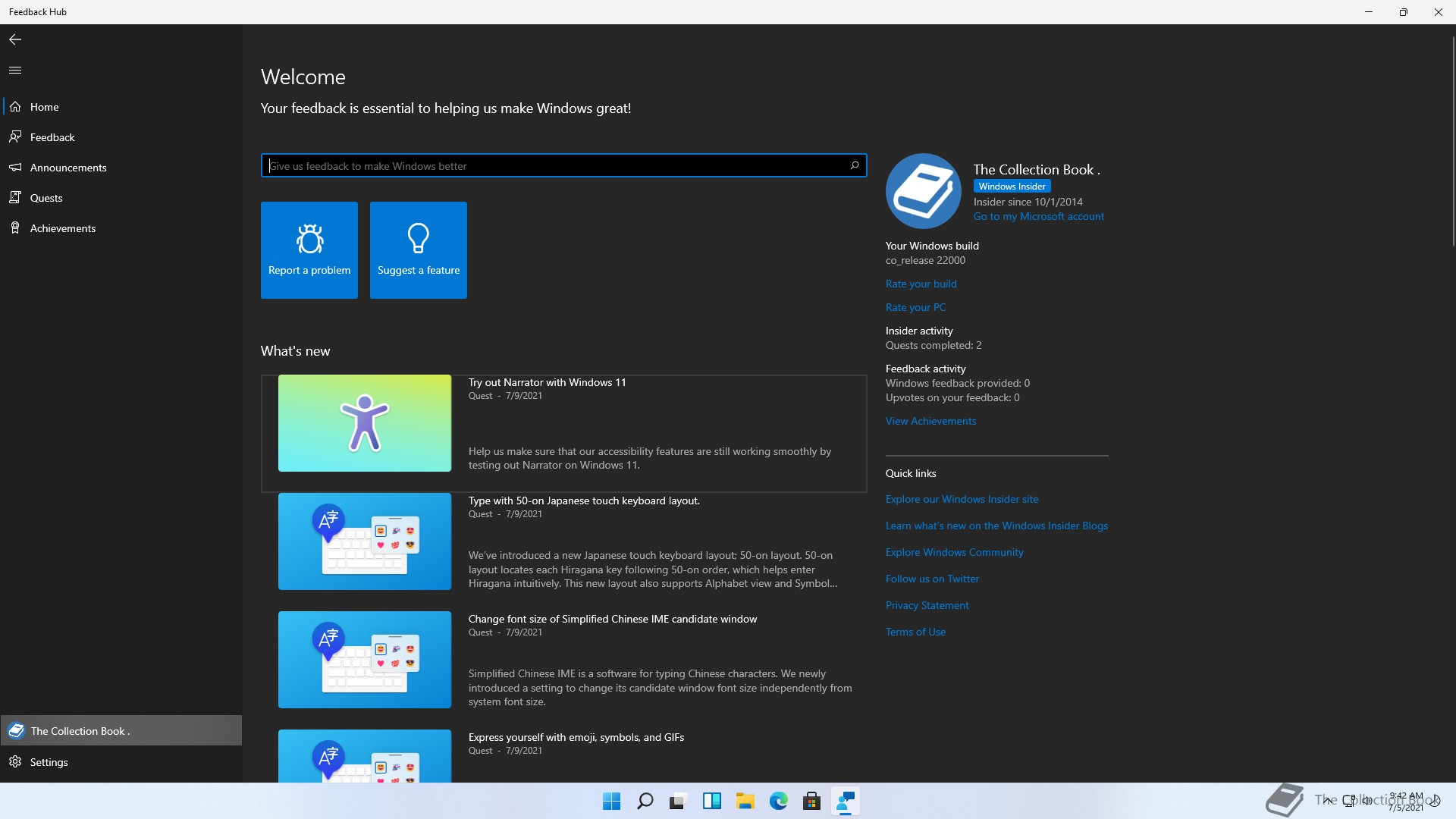Explore our Windows Insider site link
Image resolution: width=1456 pixels, height=819 pixels.
(962, 499)
